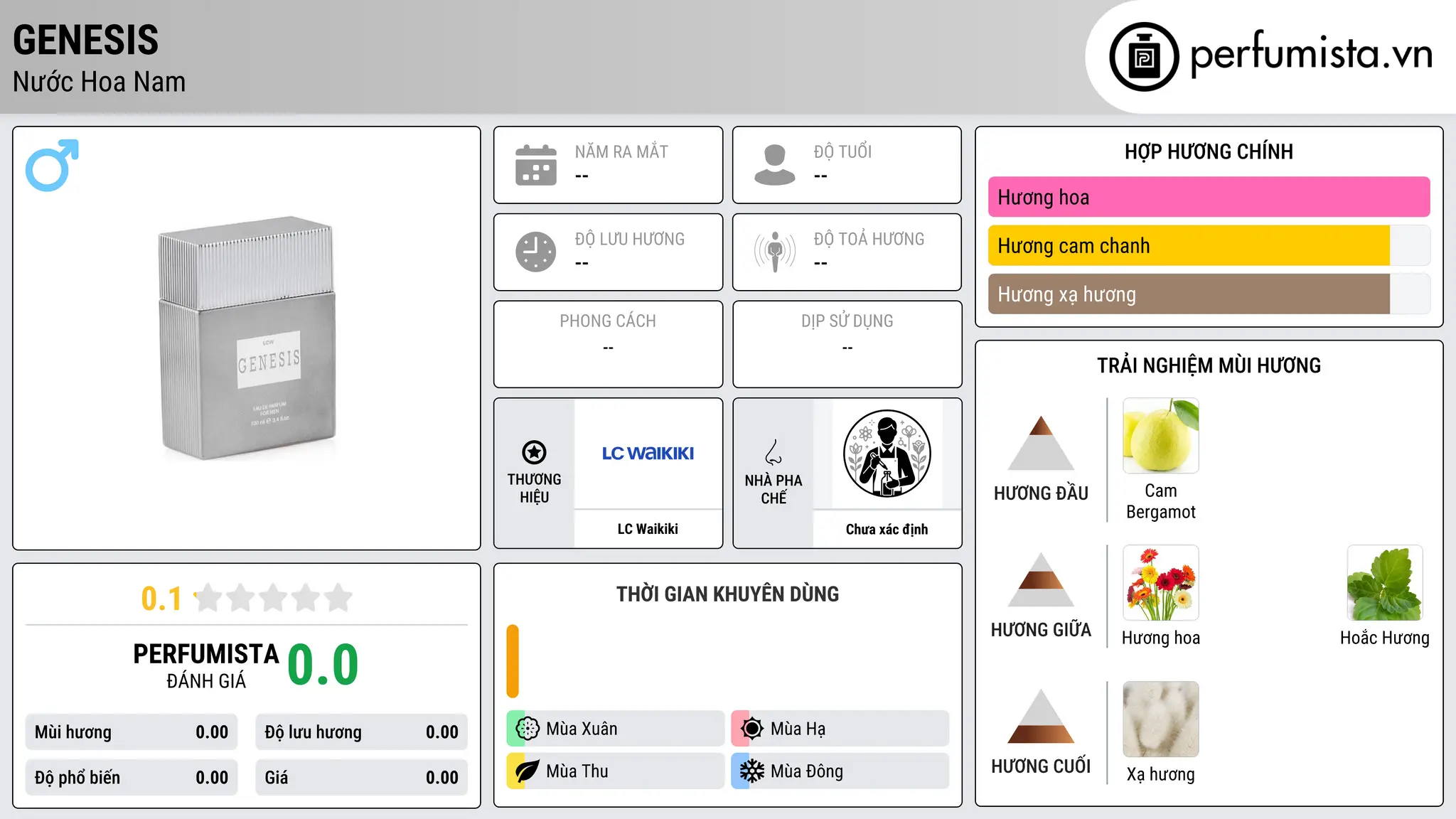This screenshot has height=819, width=1456.
Task: Select the Cam Bergamot note image
Action: pos(1161,436)
